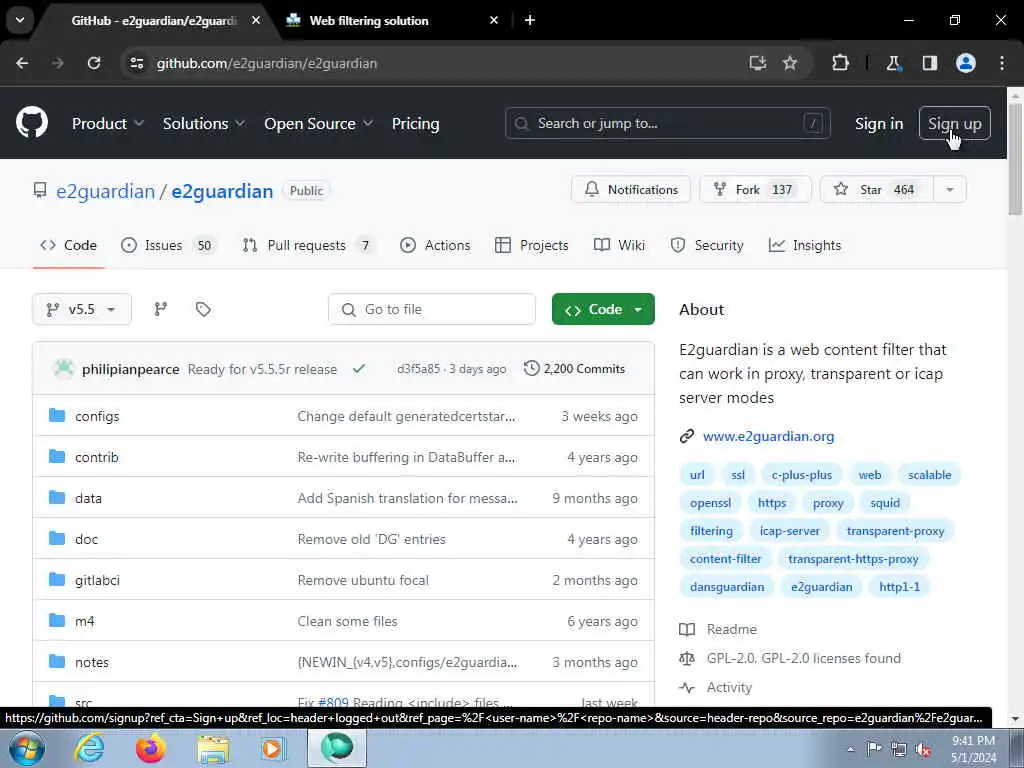The height and width of the screenshot is (768, 1024).
Task: View site information icon in address bar
Action: (136, 63)
